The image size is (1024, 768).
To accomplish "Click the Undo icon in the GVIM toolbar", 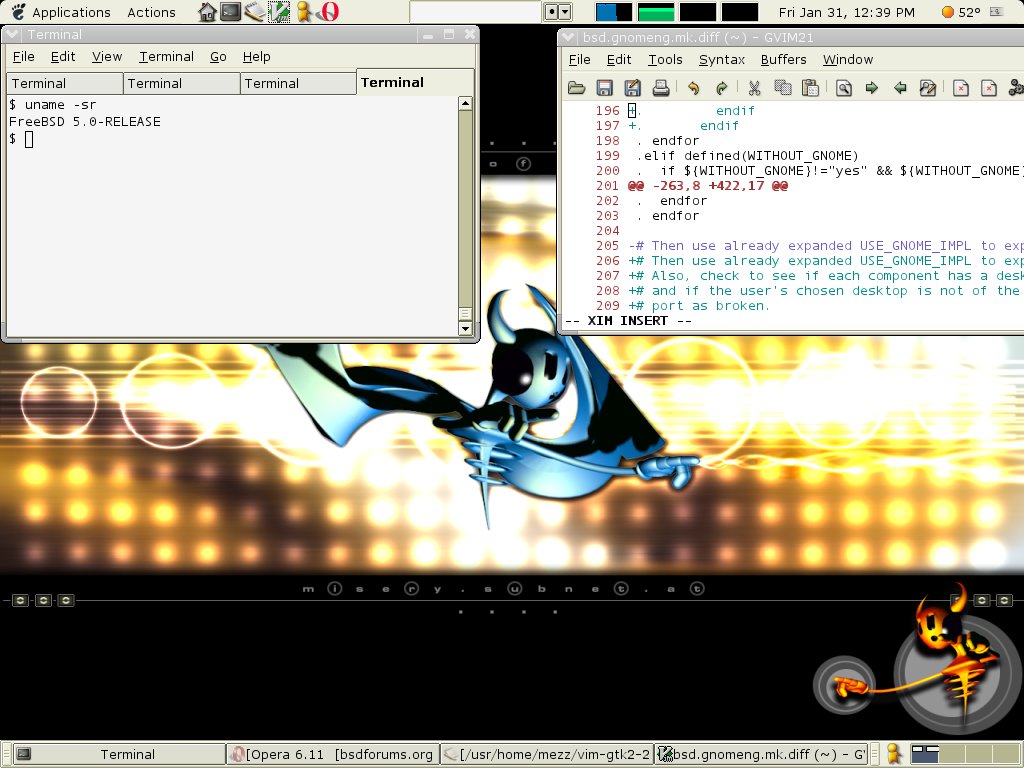I will (694, 88).
